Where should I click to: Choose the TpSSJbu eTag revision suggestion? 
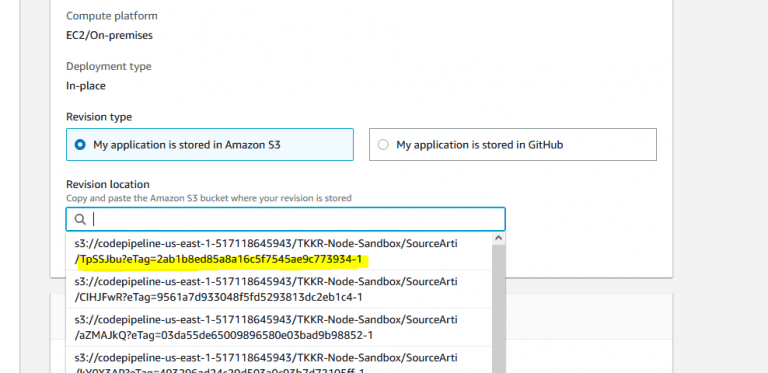click(279, 251)
